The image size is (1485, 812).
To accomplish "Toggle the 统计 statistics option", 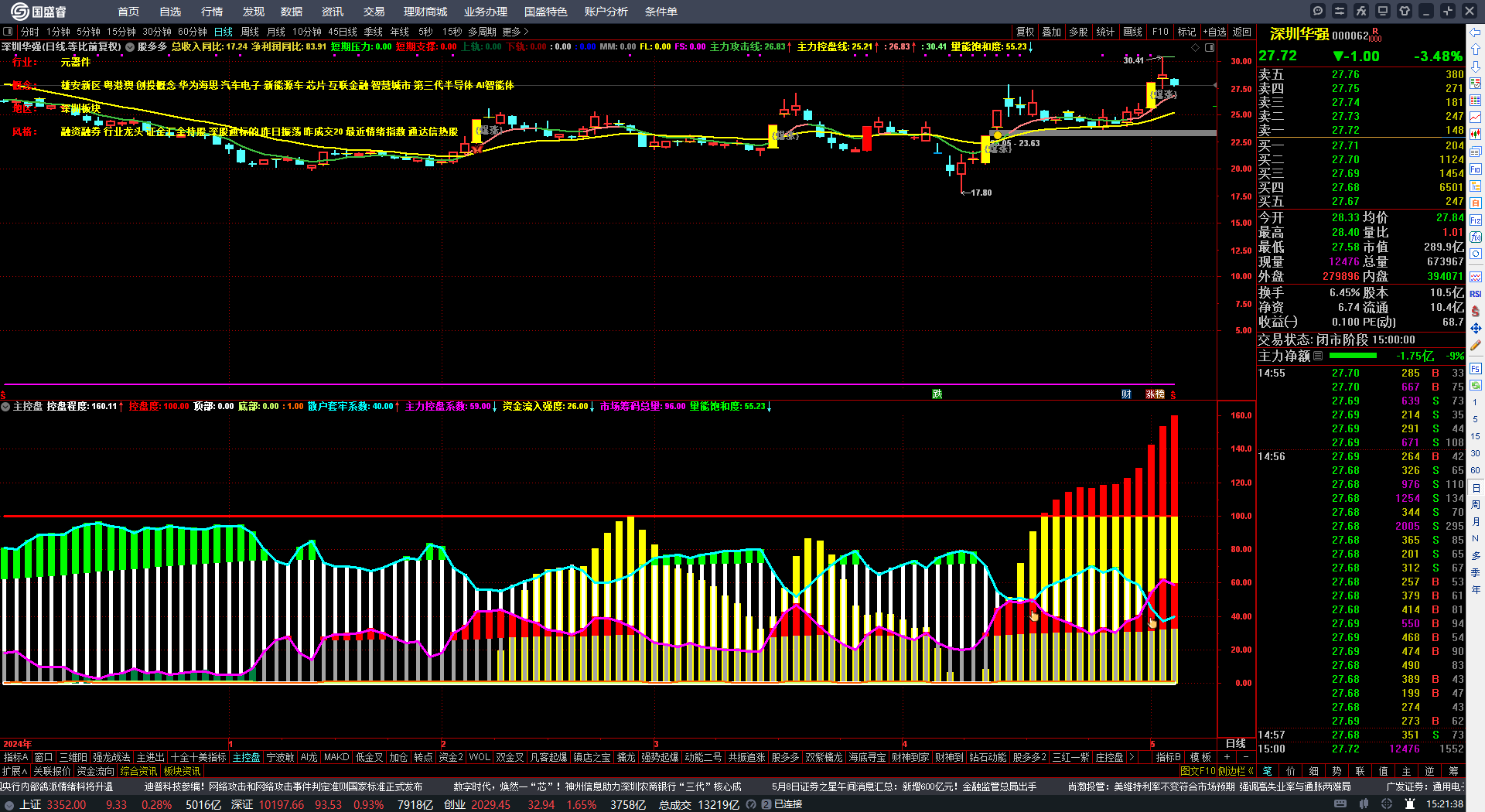I will (x=1106, y=32).
